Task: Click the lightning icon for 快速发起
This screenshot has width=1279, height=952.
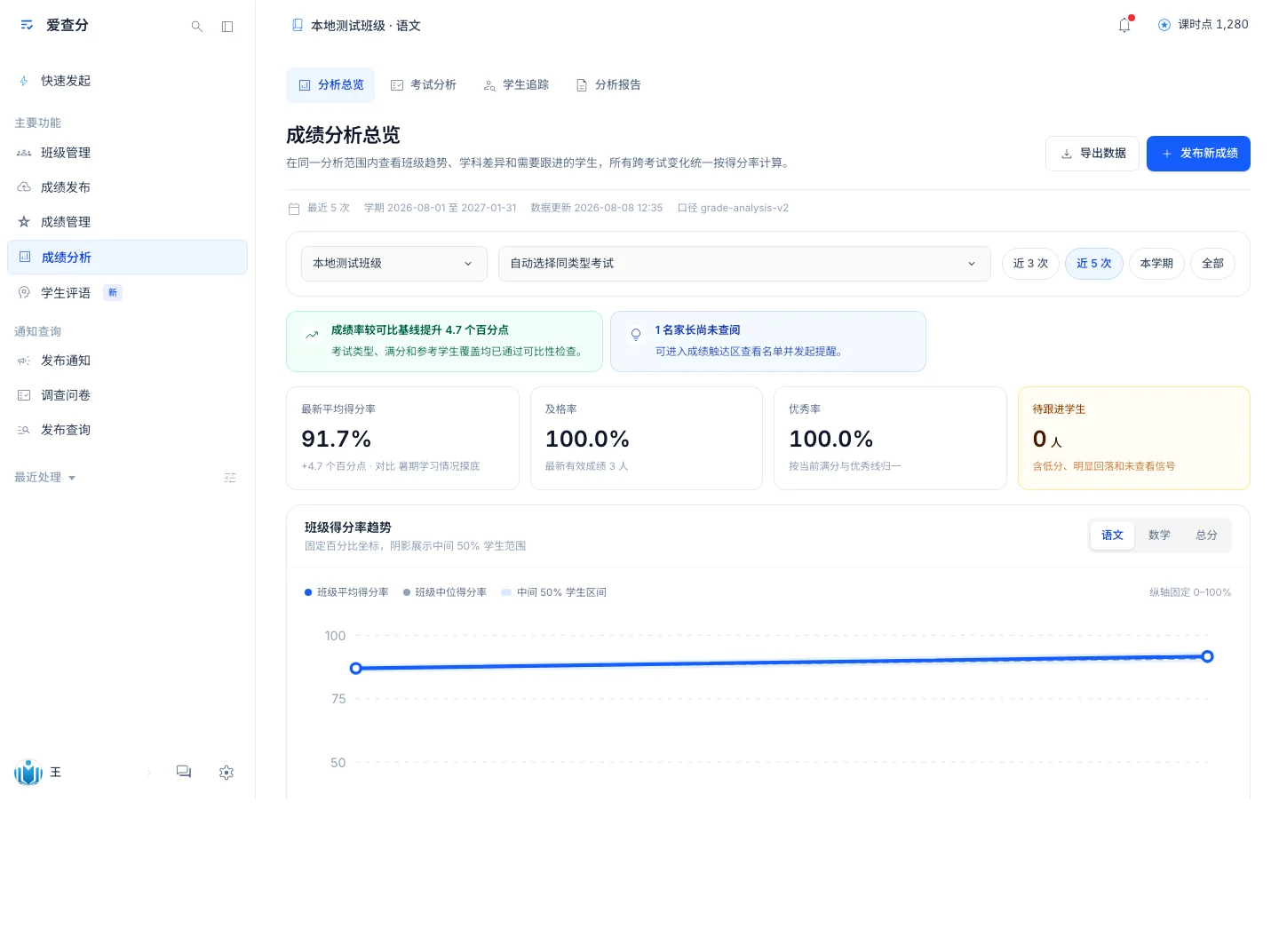Action: tap(24, 81)
